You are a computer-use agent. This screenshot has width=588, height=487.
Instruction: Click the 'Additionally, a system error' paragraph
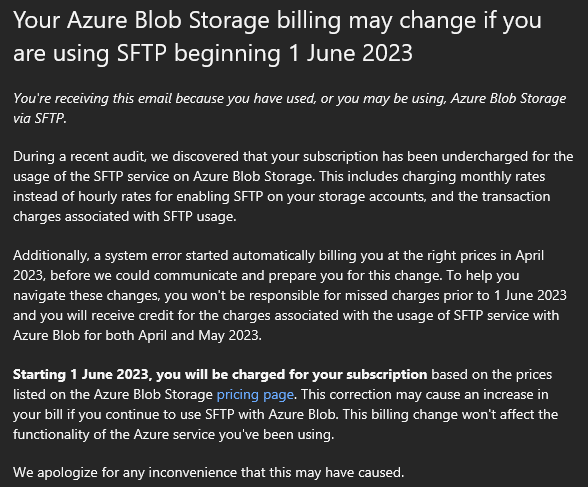click(290, 295)
